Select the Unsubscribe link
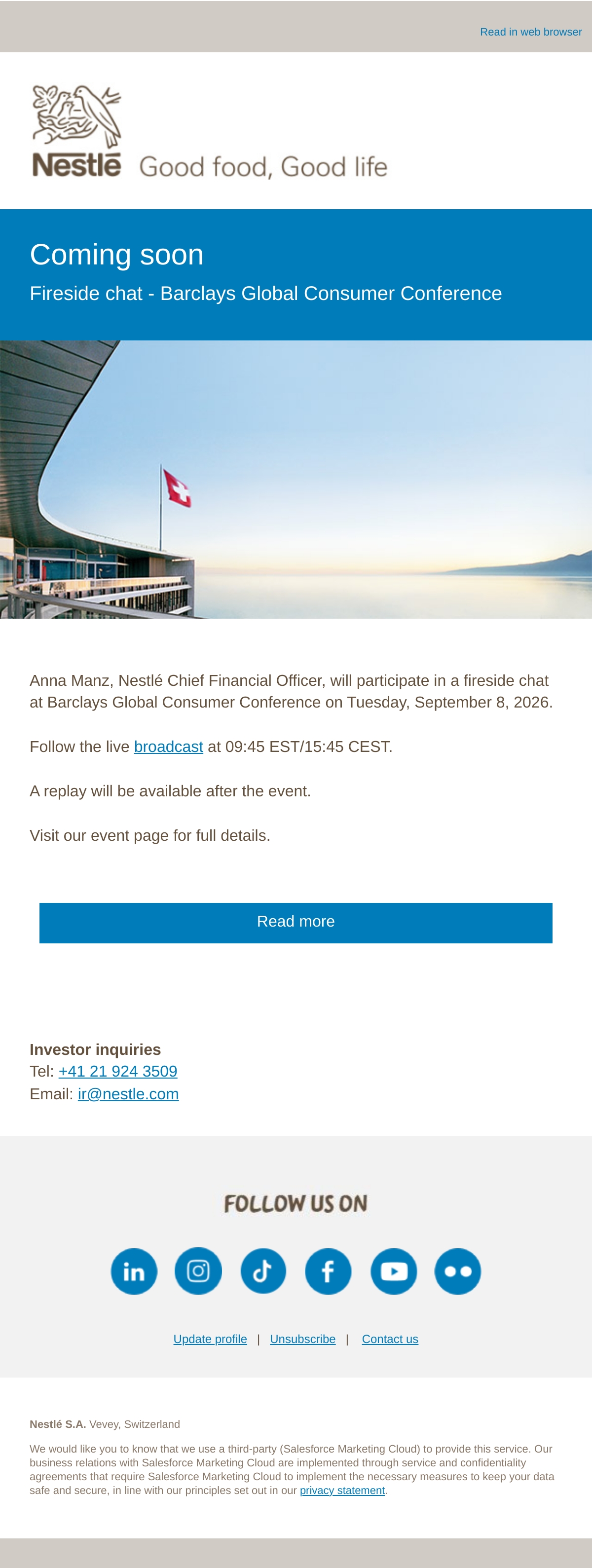Screen dimensions: 592x1568 pyautogui.click(x=302, y=1339)
